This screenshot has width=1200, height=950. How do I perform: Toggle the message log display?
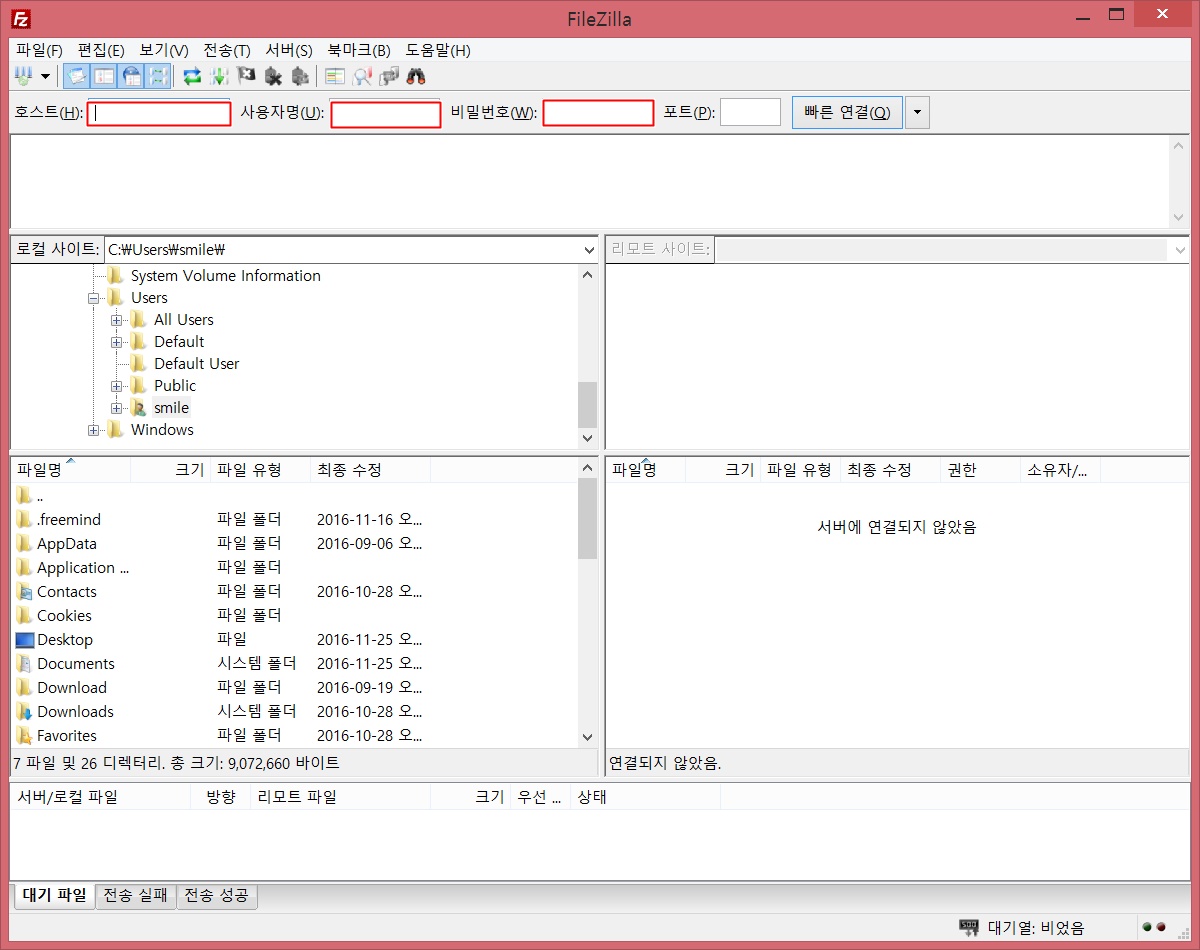pyautogui.click(x=76, y=76)
